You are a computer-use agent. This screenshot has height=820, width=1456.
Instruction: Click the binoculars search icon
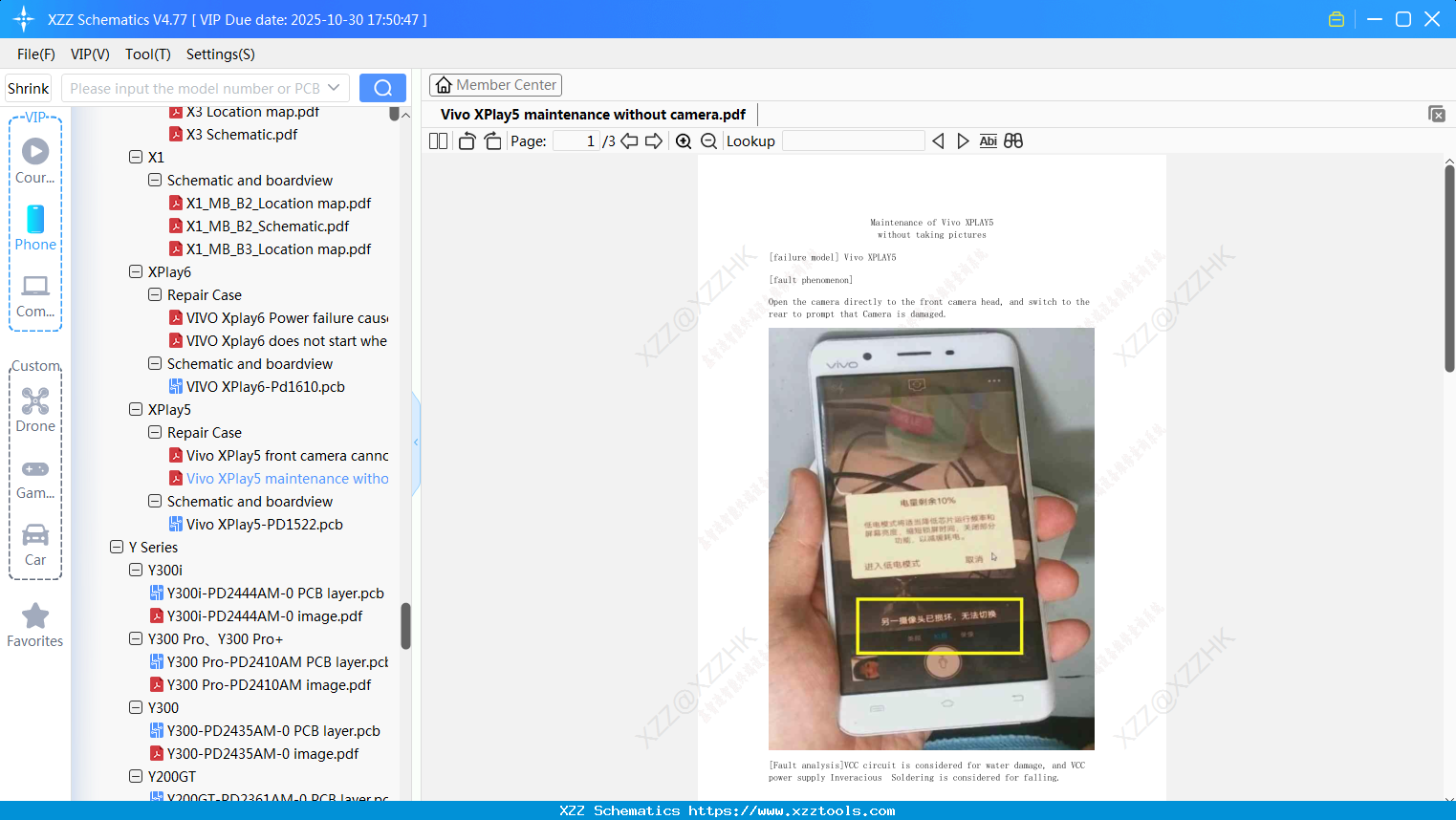tap(1013, 140)
